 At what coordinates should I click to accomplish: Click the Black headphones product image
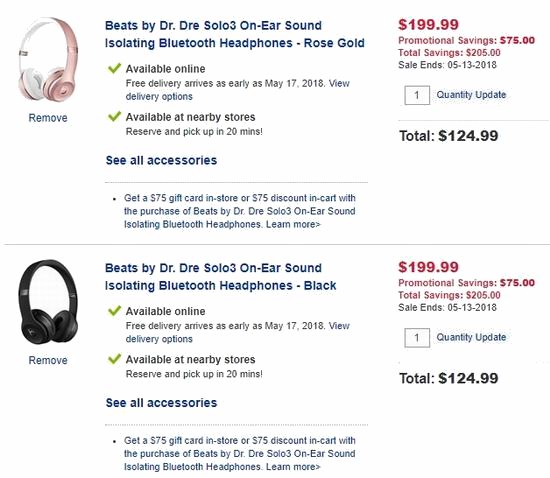pyautogui.click(x=48, y=302)
